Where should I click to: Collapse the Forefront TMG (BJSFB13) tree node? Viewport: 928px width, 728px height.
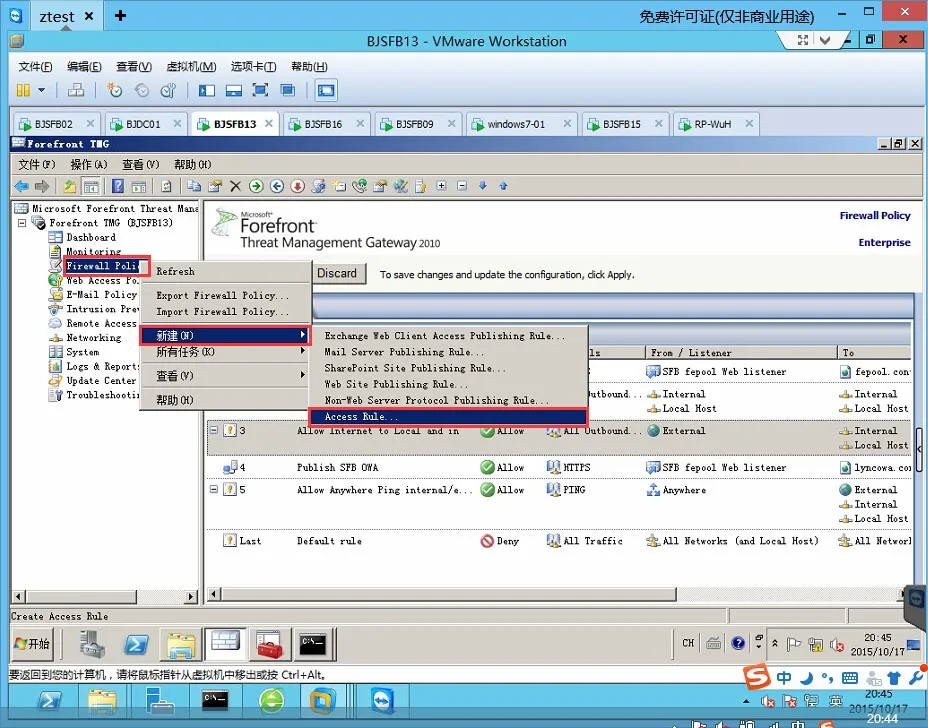pyautogui.click(x=22, y=223)
